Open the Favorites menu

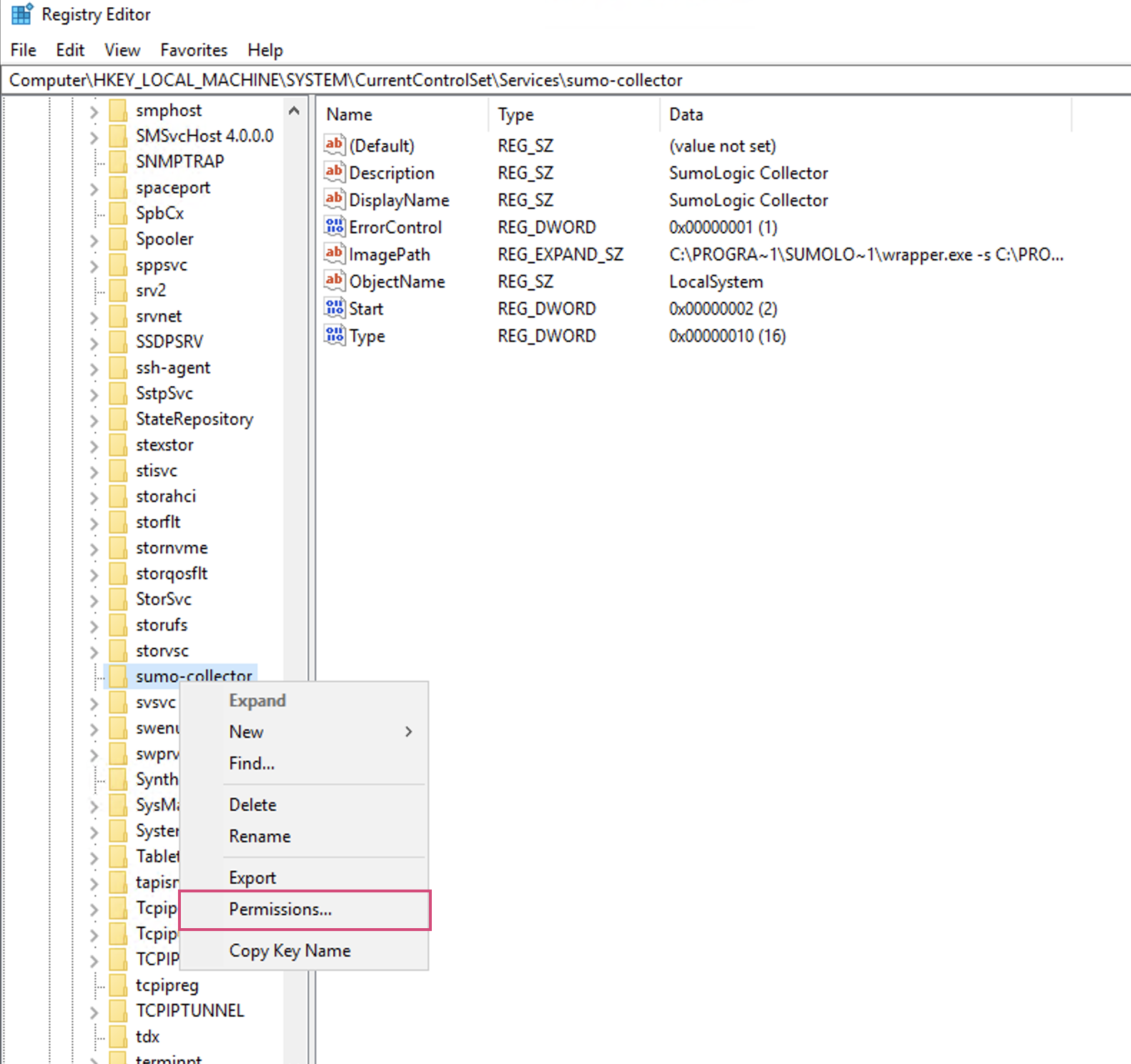tap(194, 50)
